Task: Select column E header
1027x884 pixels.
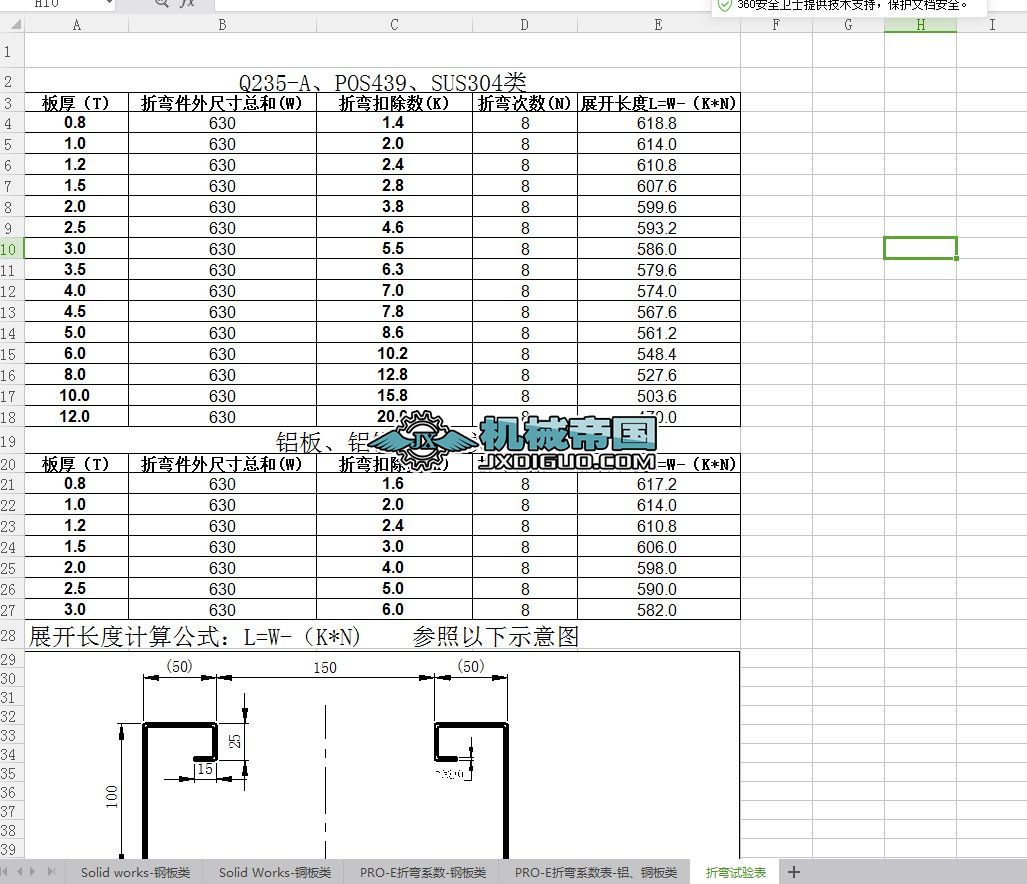Action: (658, 25)
